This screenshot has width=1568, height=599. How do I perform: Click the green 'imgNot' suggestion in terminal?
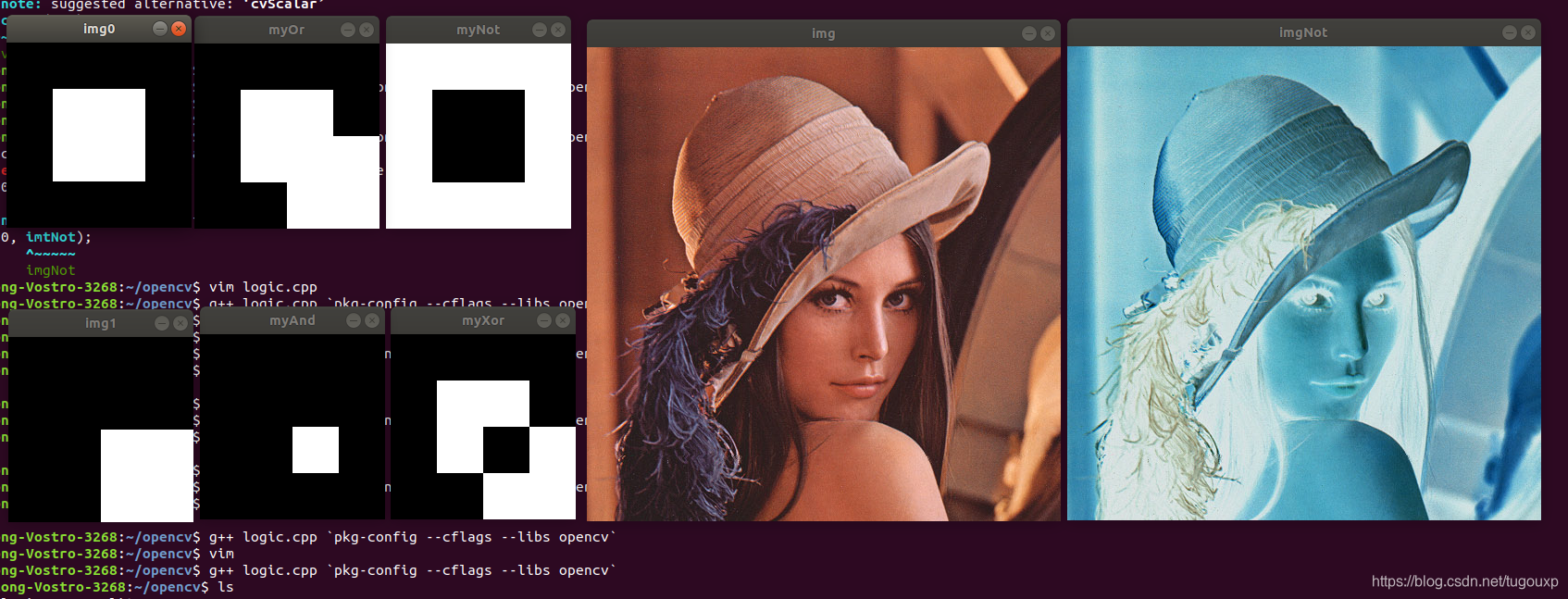(51, 270)
